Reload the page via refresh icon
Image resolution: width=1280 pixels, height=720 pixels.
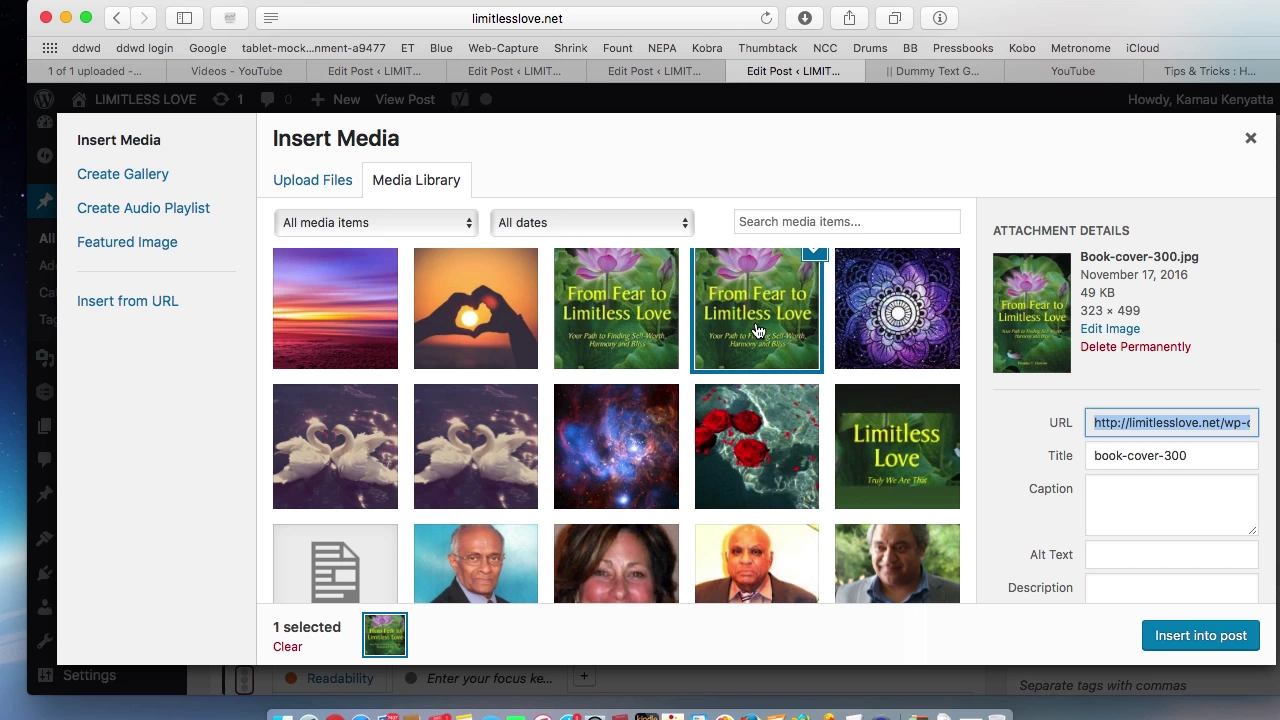coord(766,18)
